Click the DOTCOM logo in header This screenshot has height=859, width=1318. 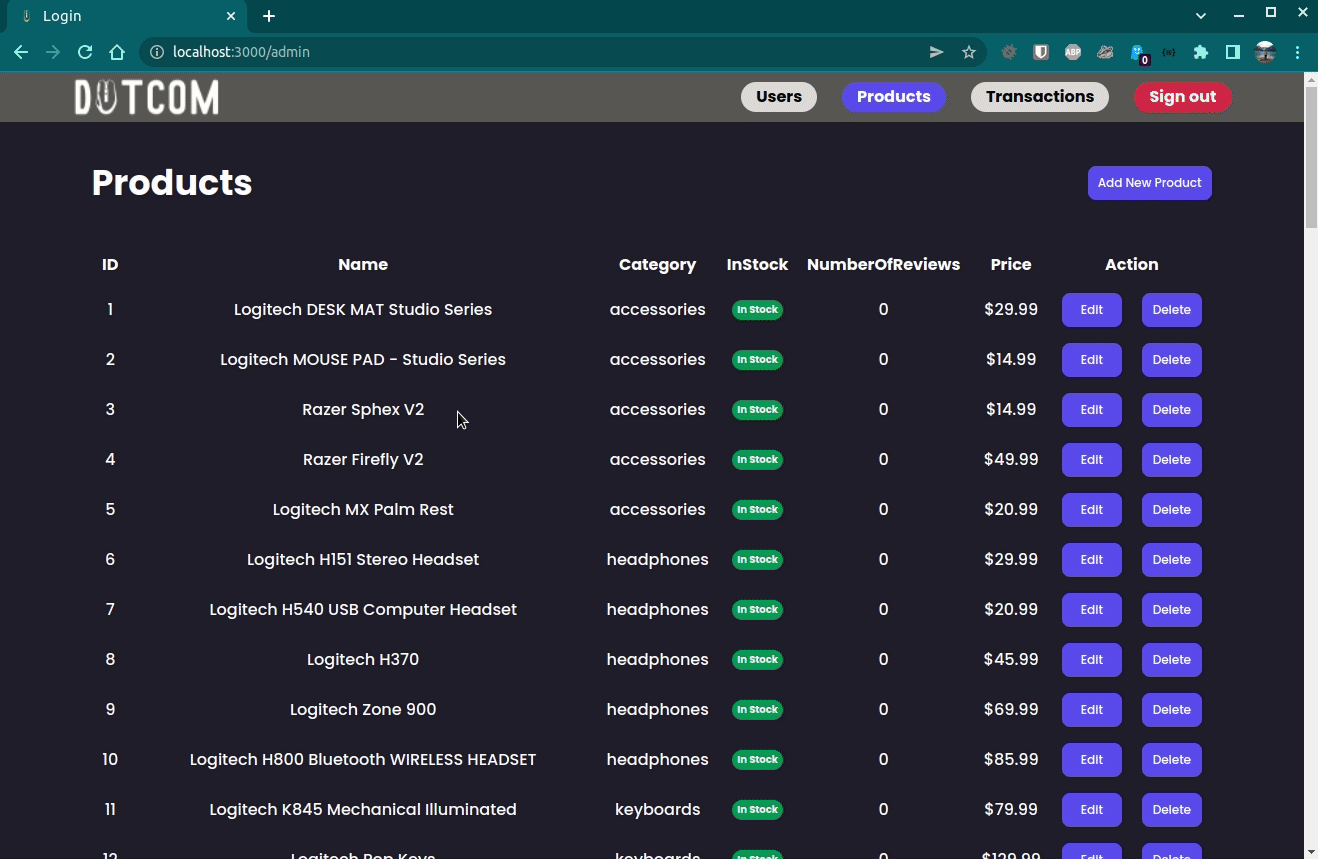tap(147, 97)
